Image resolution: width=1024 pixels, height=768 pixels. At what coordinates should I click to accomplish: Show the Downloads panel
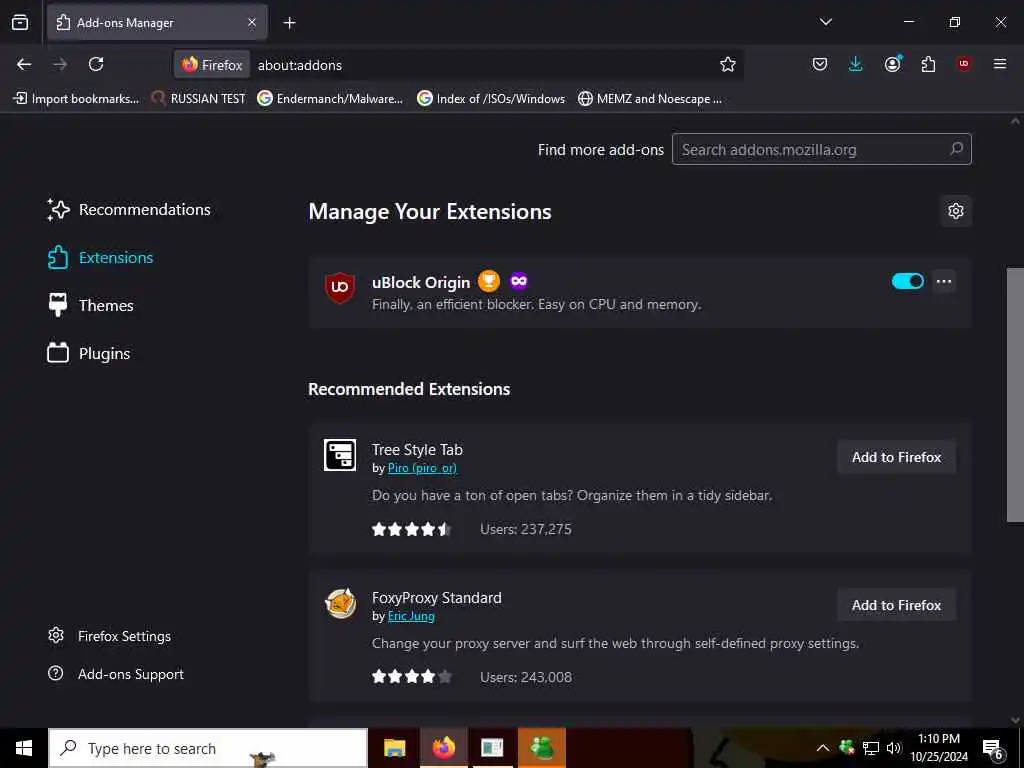tap(856, 64)
